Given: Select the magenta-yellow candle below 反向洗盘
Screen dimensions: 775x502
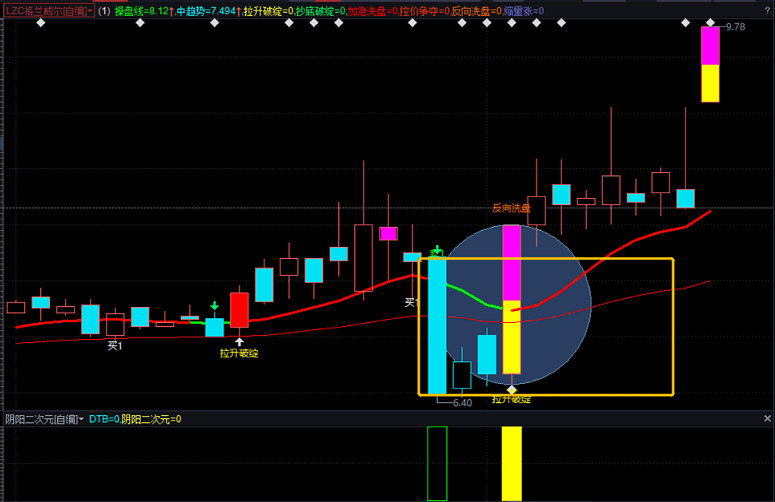Looking at the screenshot, I should (x=512, y=299).
